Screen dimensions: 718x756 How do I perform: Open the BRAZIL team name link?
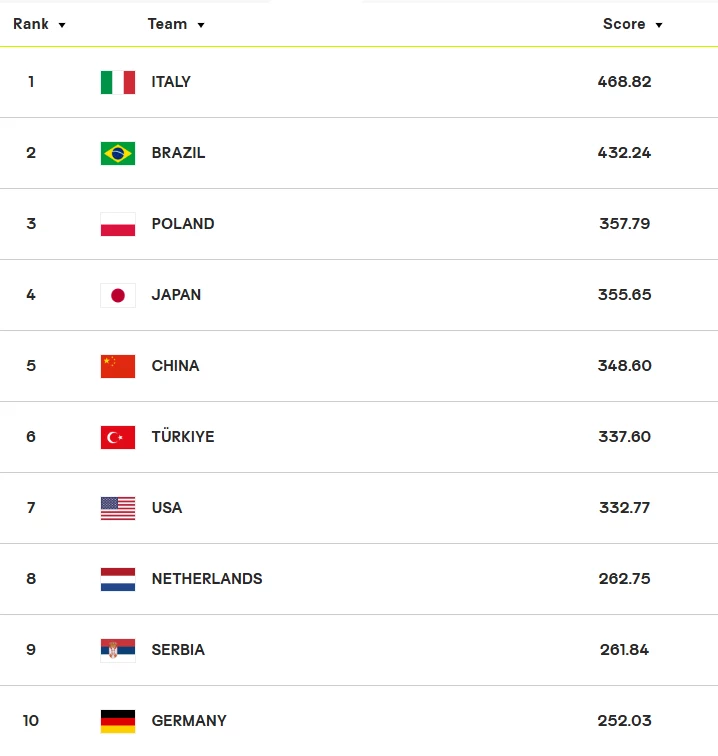pos(178,153)
